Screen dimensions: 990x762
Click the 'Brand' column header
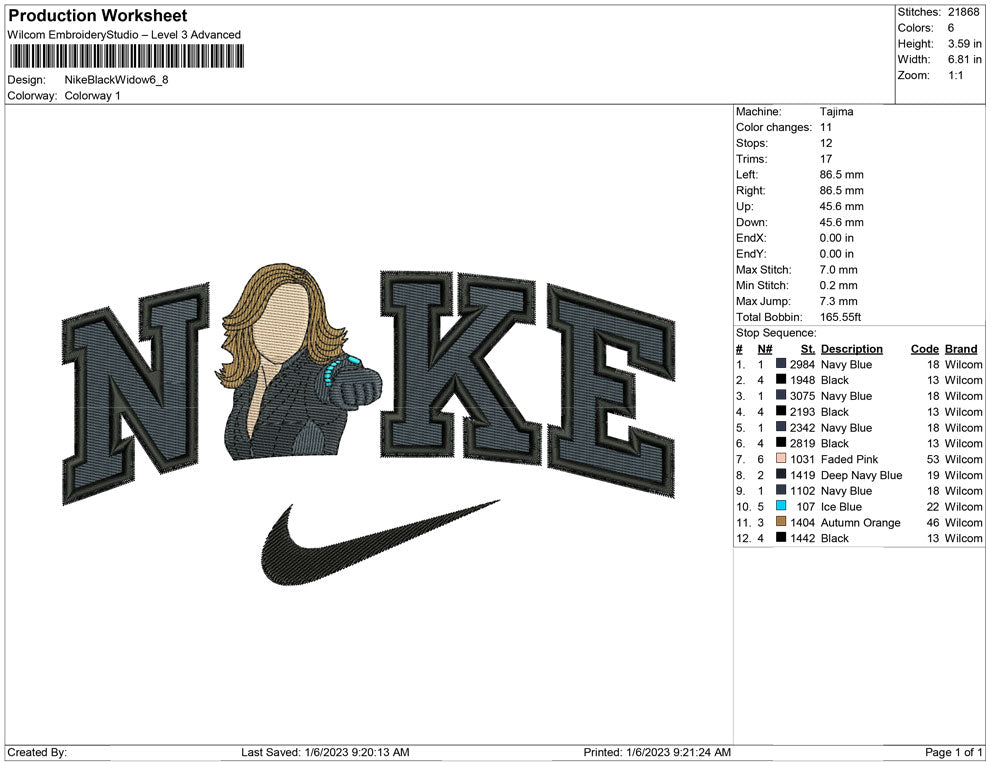[961, 348]
